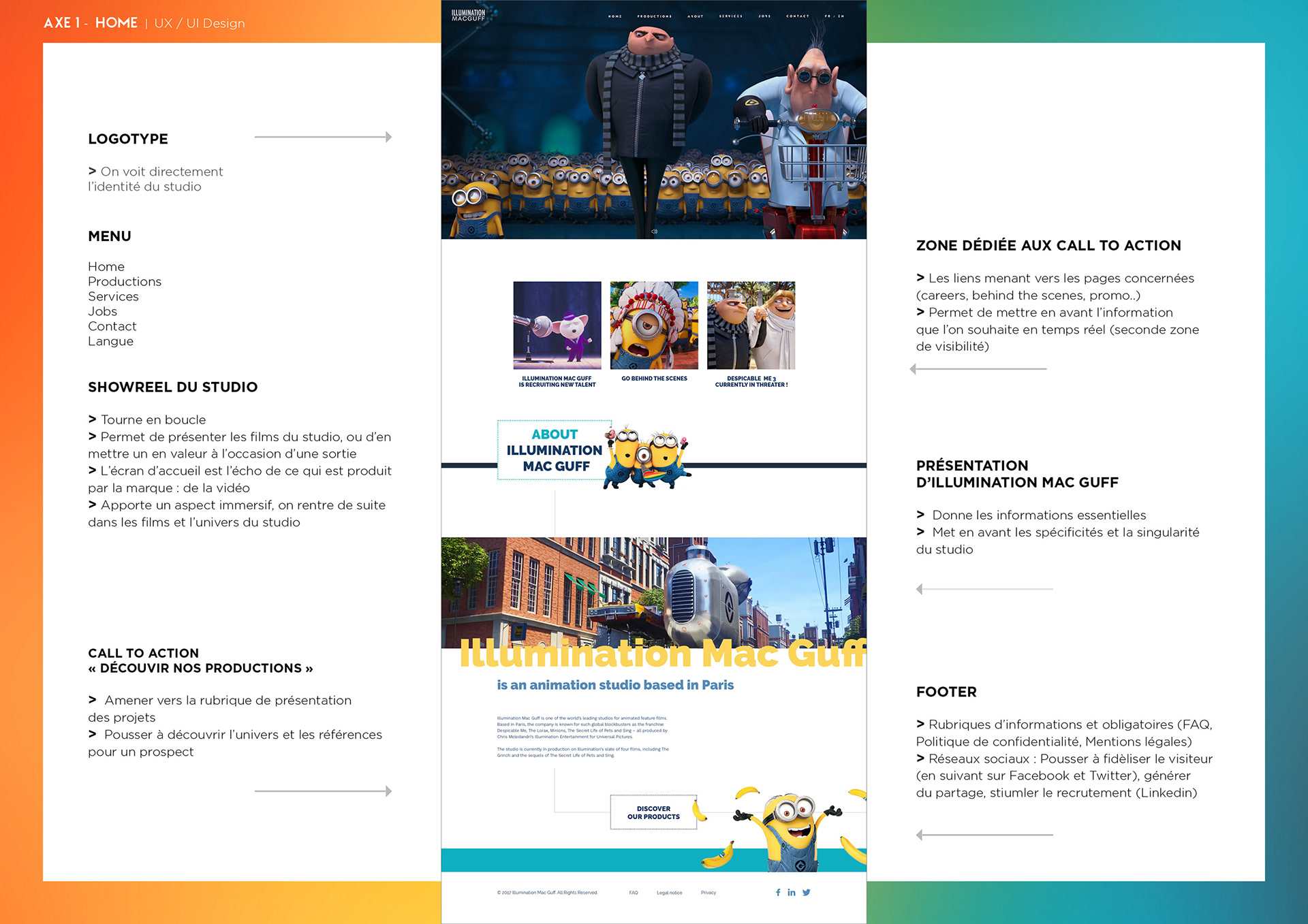Click Home in the top navigation
The image size is (1308, 924).
coord(614,16)
